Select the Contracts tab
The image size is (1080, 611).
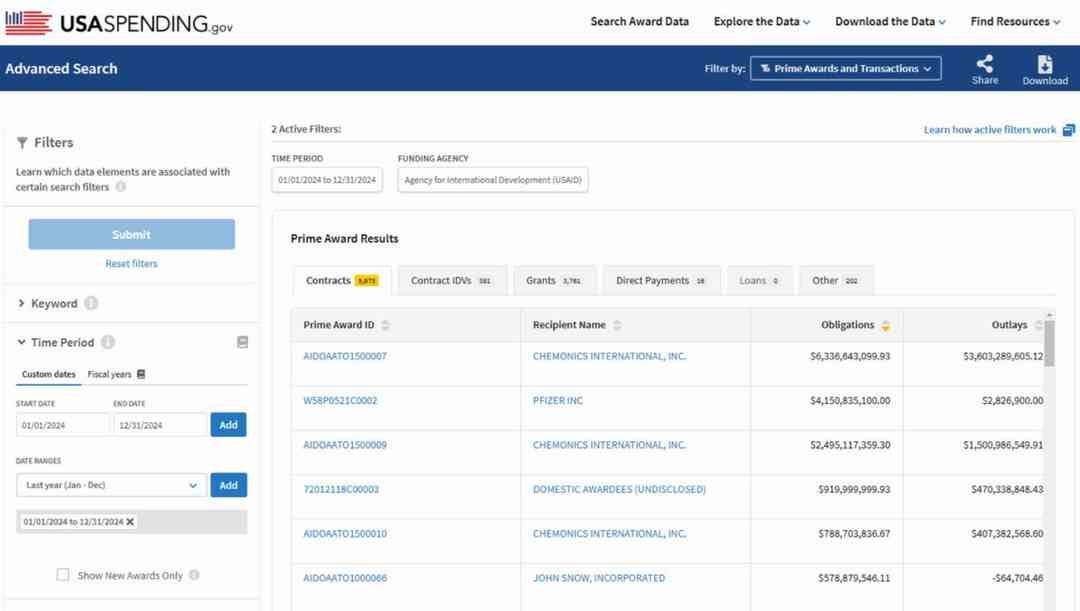[x=342, y=280]
